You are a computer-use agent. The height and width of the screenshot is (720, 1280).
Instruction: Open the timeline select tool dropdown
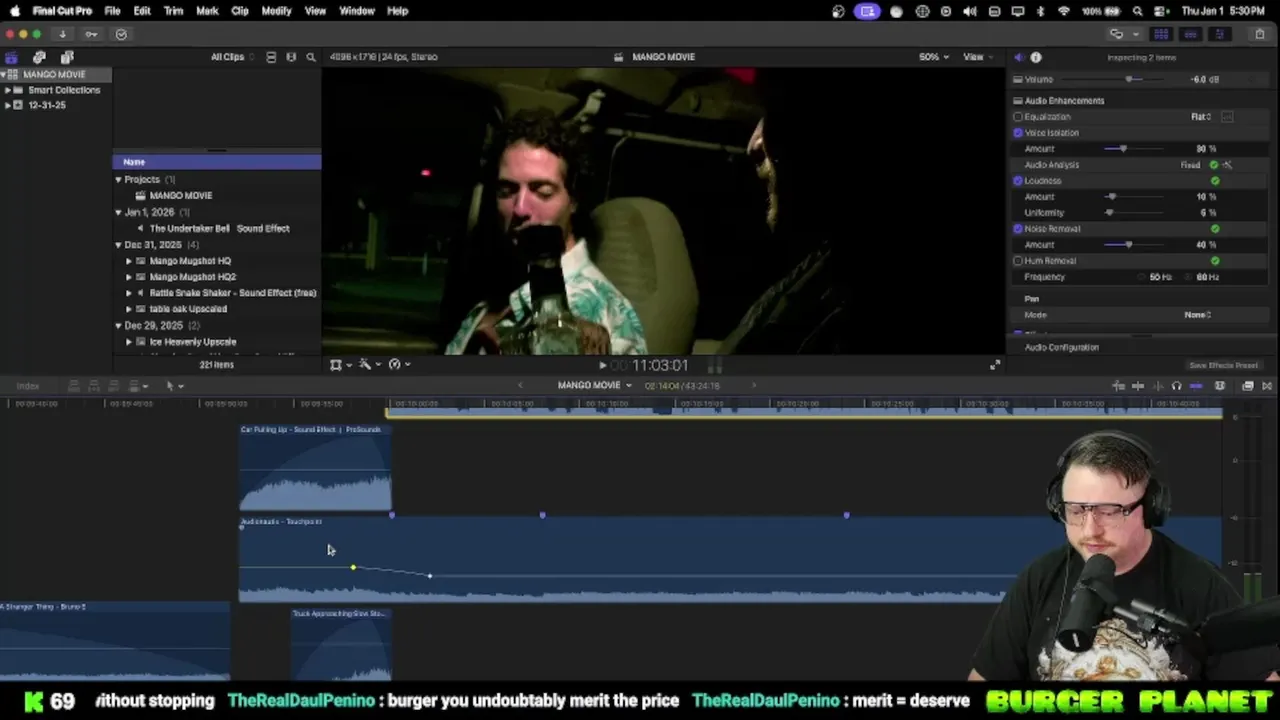[174, 386]
